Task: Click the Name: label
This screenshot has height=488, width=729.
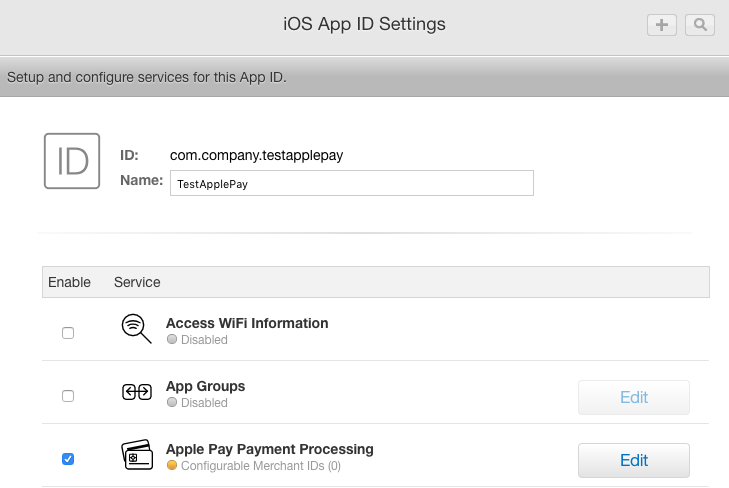Action: [141, 180]
